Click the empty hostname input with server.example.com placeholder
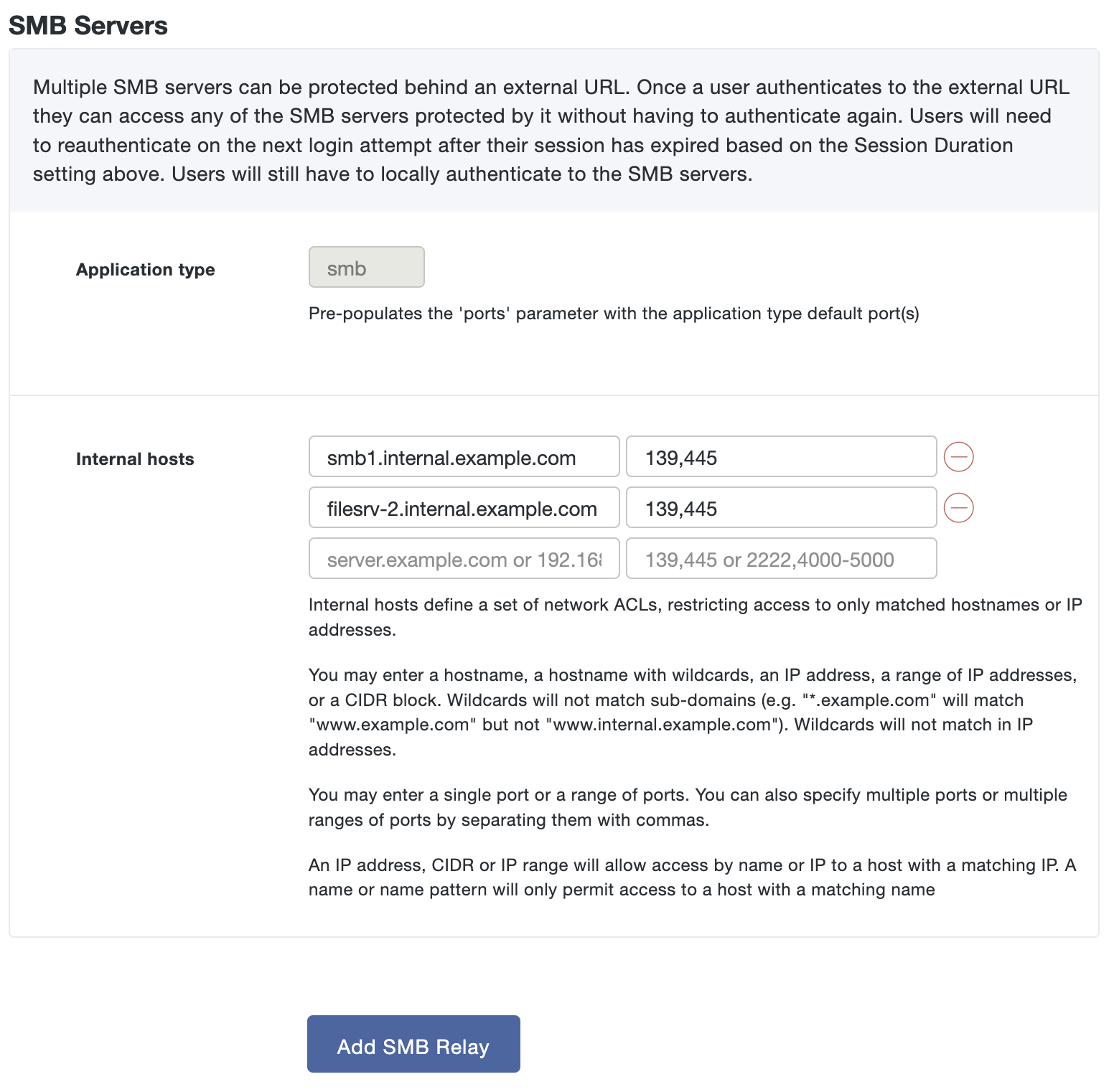Image resolution: width=1114 pixels, height=1092 pixels. tap(463, 558)
